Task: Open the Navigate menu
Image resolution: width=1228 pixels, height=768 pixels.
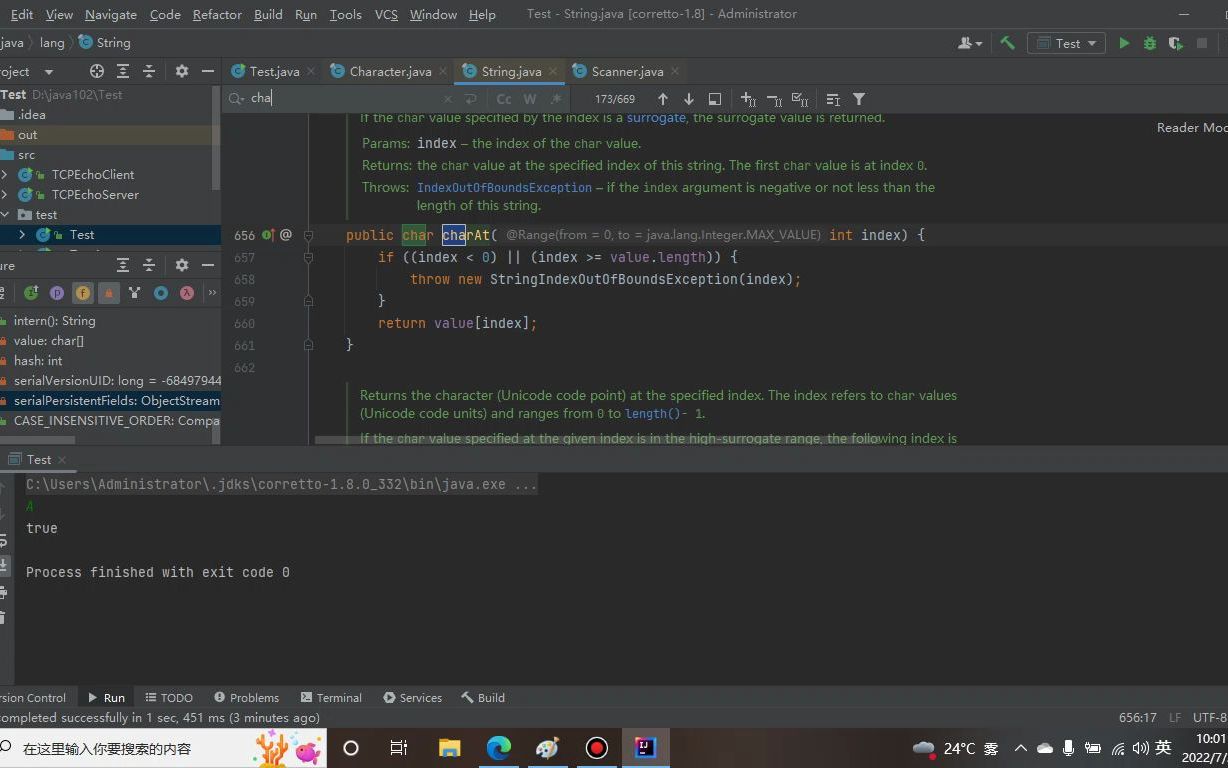Action: [111, 14]
